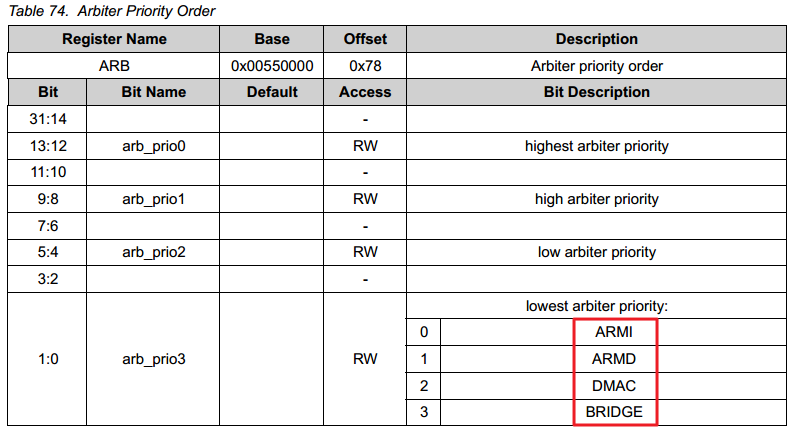Viewport: 799px width, 433px height.
Task: Click the 31:14 bit range cell
Action: tap(48, 119)
